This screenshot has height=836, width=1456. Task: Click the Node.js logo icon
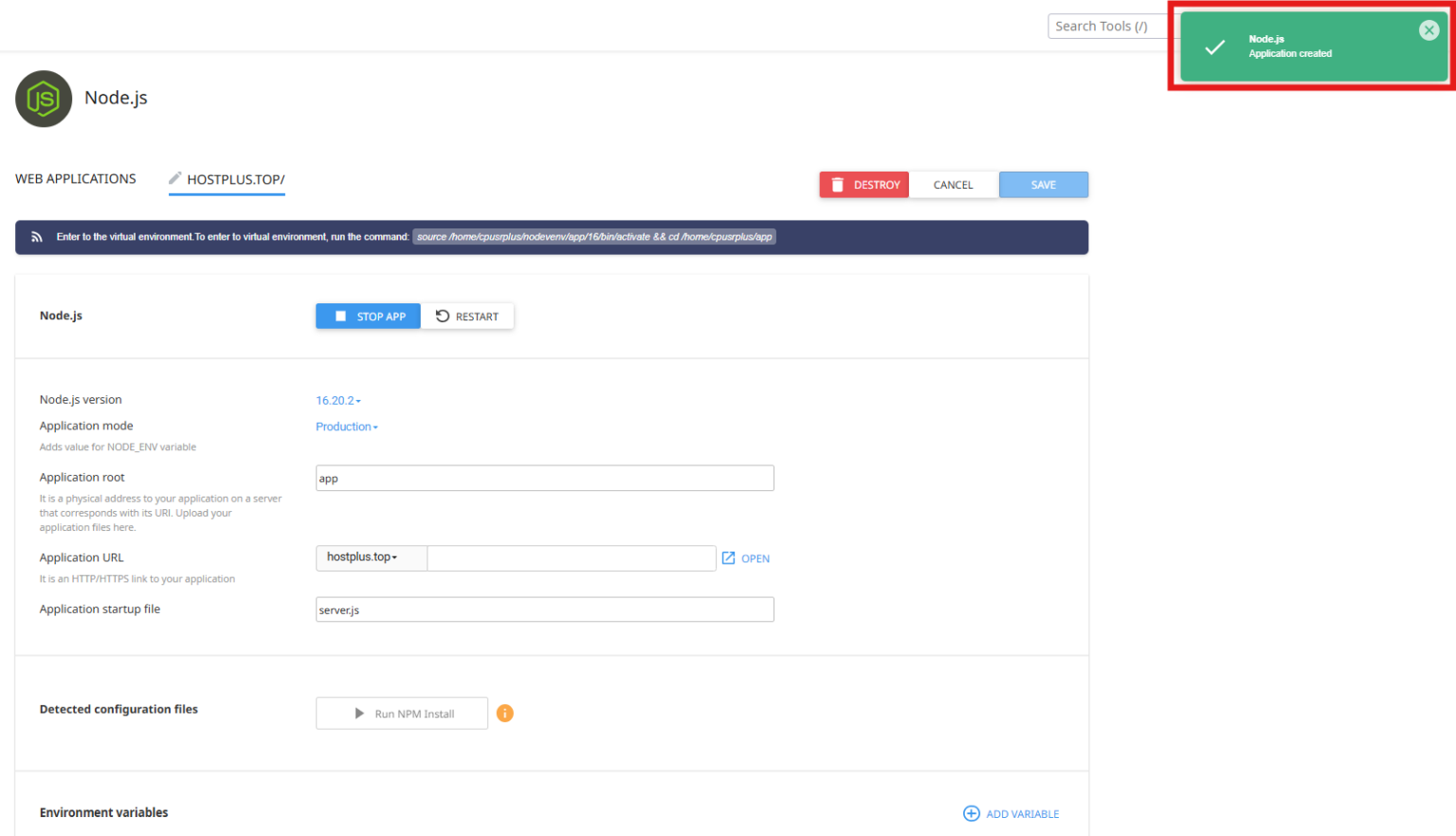pyautogui.click(x=44, y=99)
